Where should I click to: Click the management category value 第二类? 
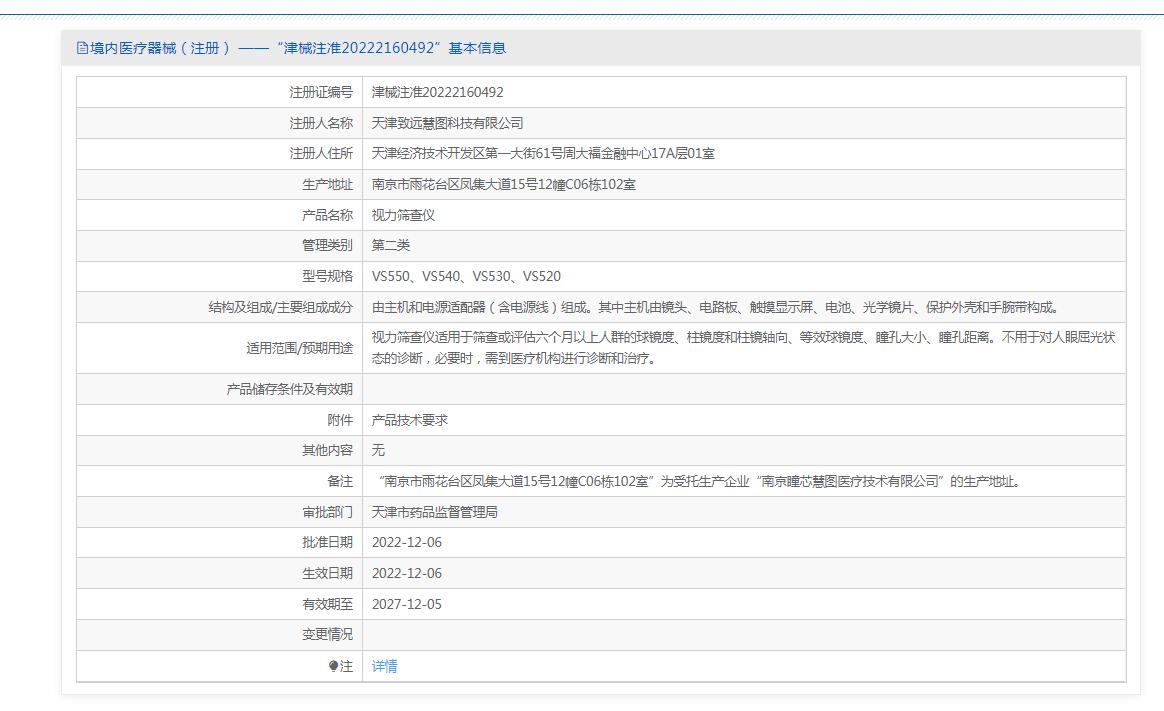(x=390, y=246)
